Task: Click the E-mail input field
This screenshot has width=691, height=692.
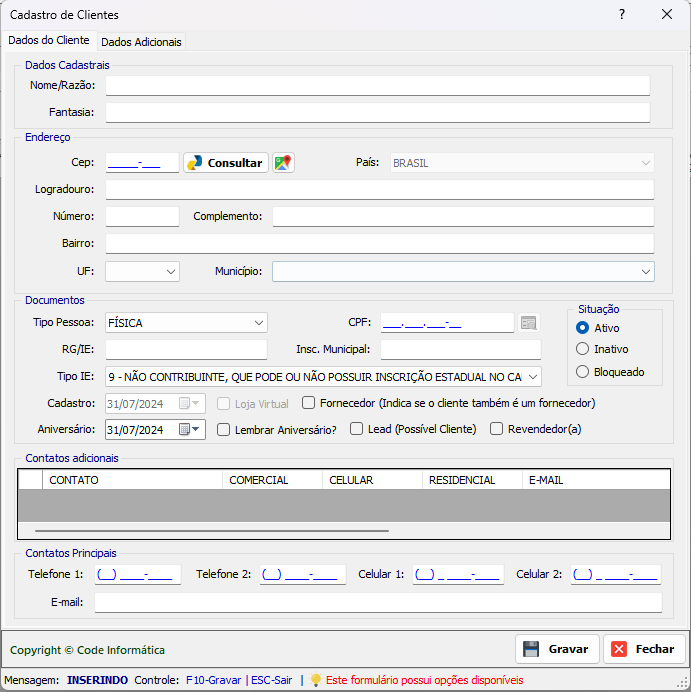Action: click(x=379, y=602)
